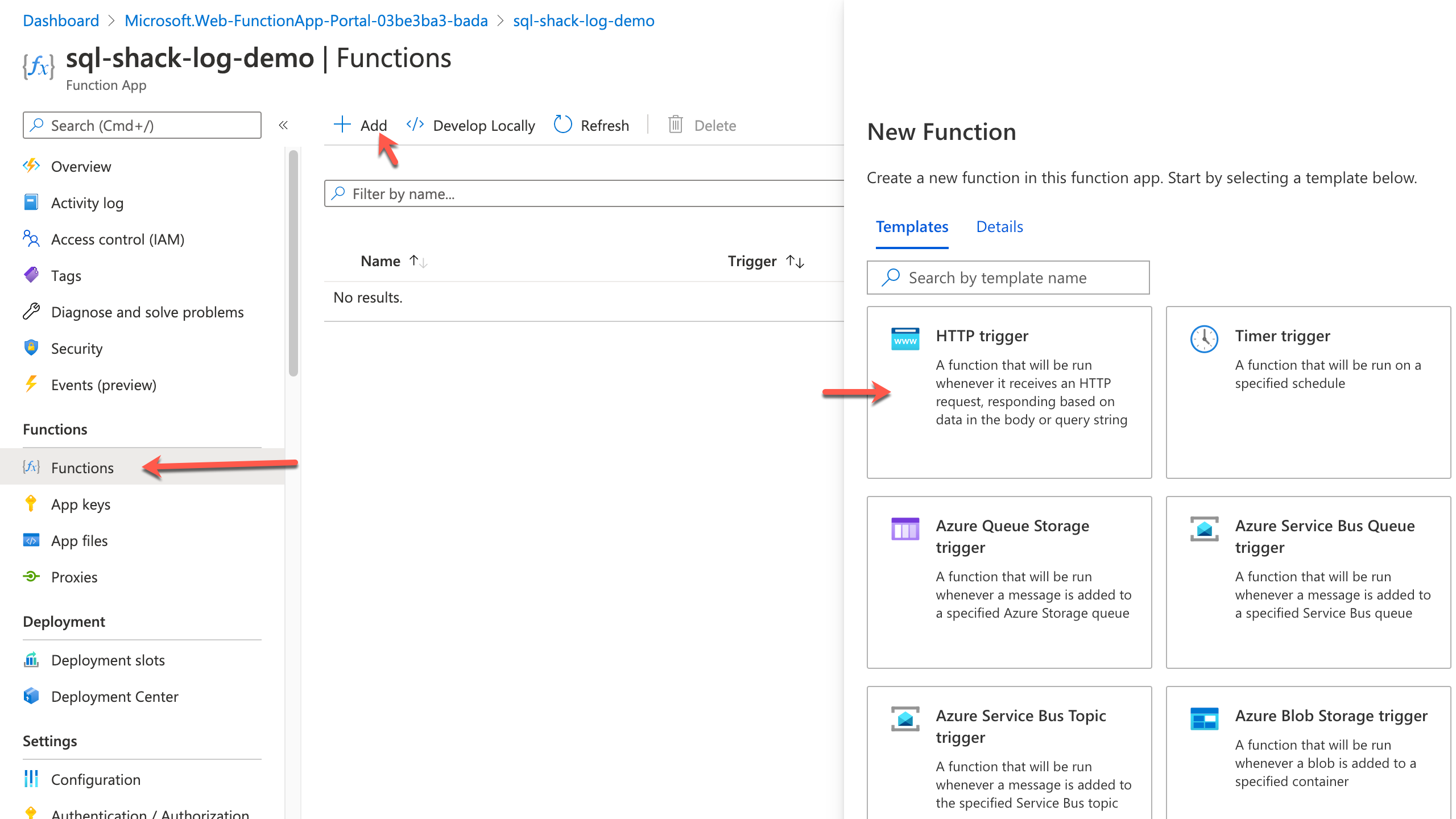Viewport: 1456px width, 819px height.
Task: Click the sidebar vertical scrollbar
Action: tap(293, 262)
